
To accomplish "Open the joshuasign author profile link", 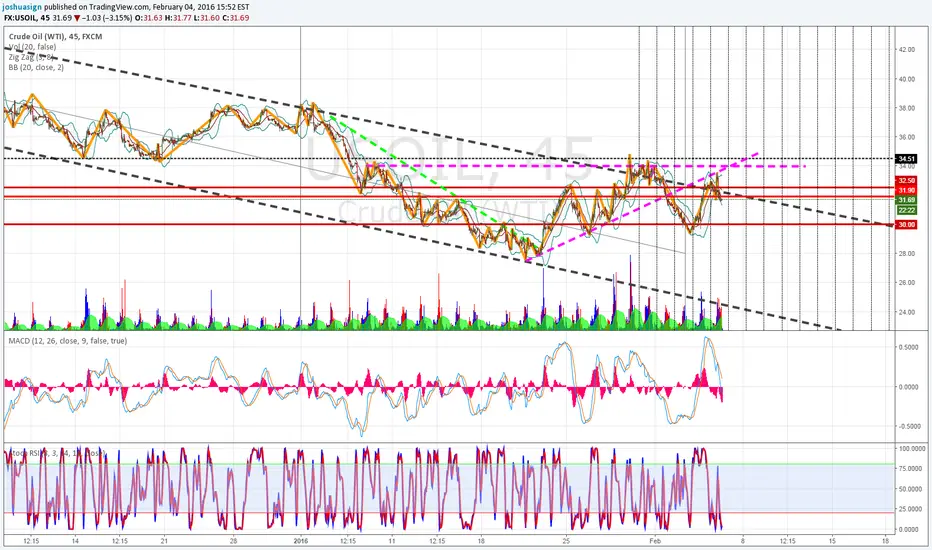I will pyautogui.click(x=21, y=7).
